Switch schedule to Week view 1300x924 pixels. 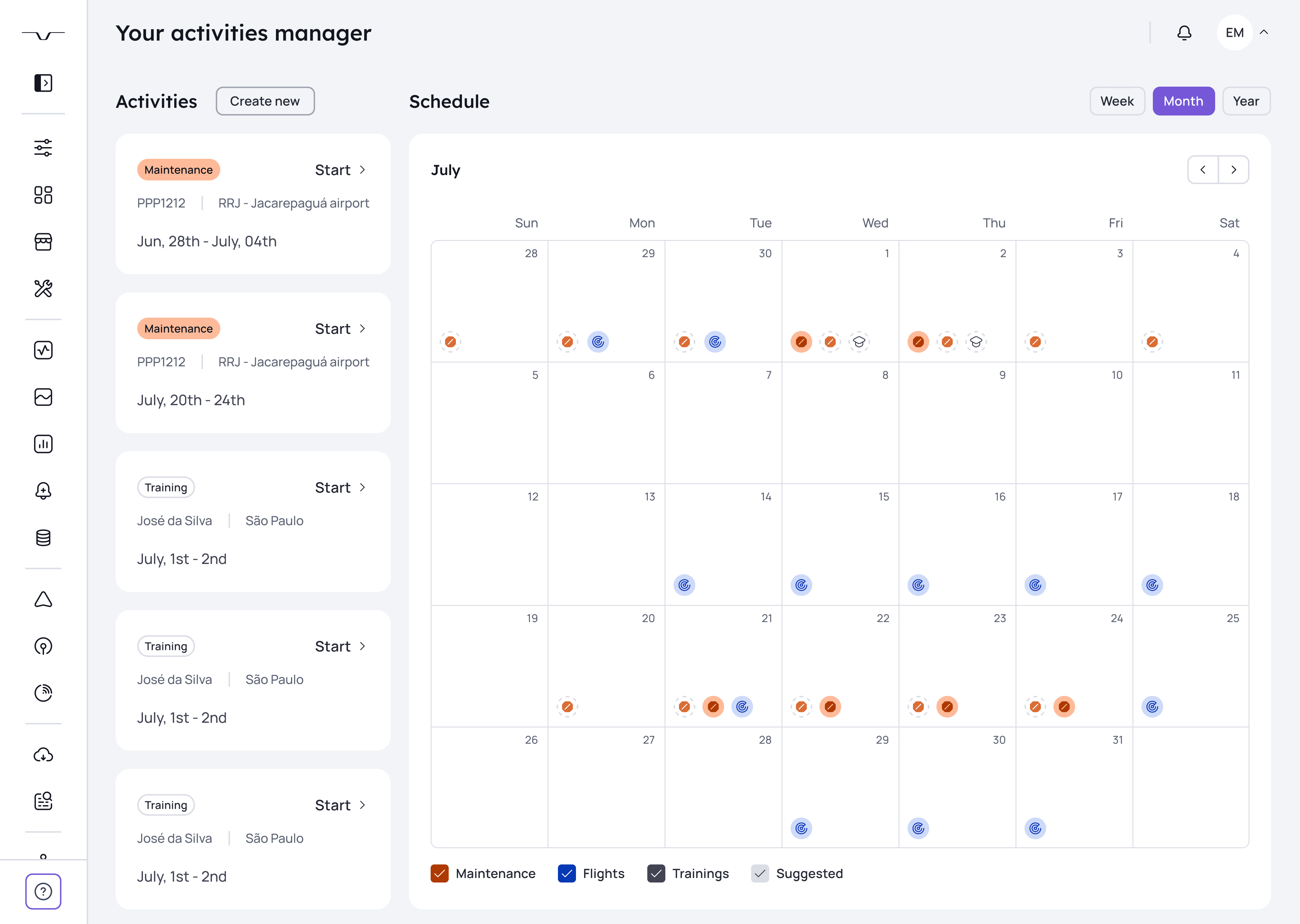pos(1117,101)
